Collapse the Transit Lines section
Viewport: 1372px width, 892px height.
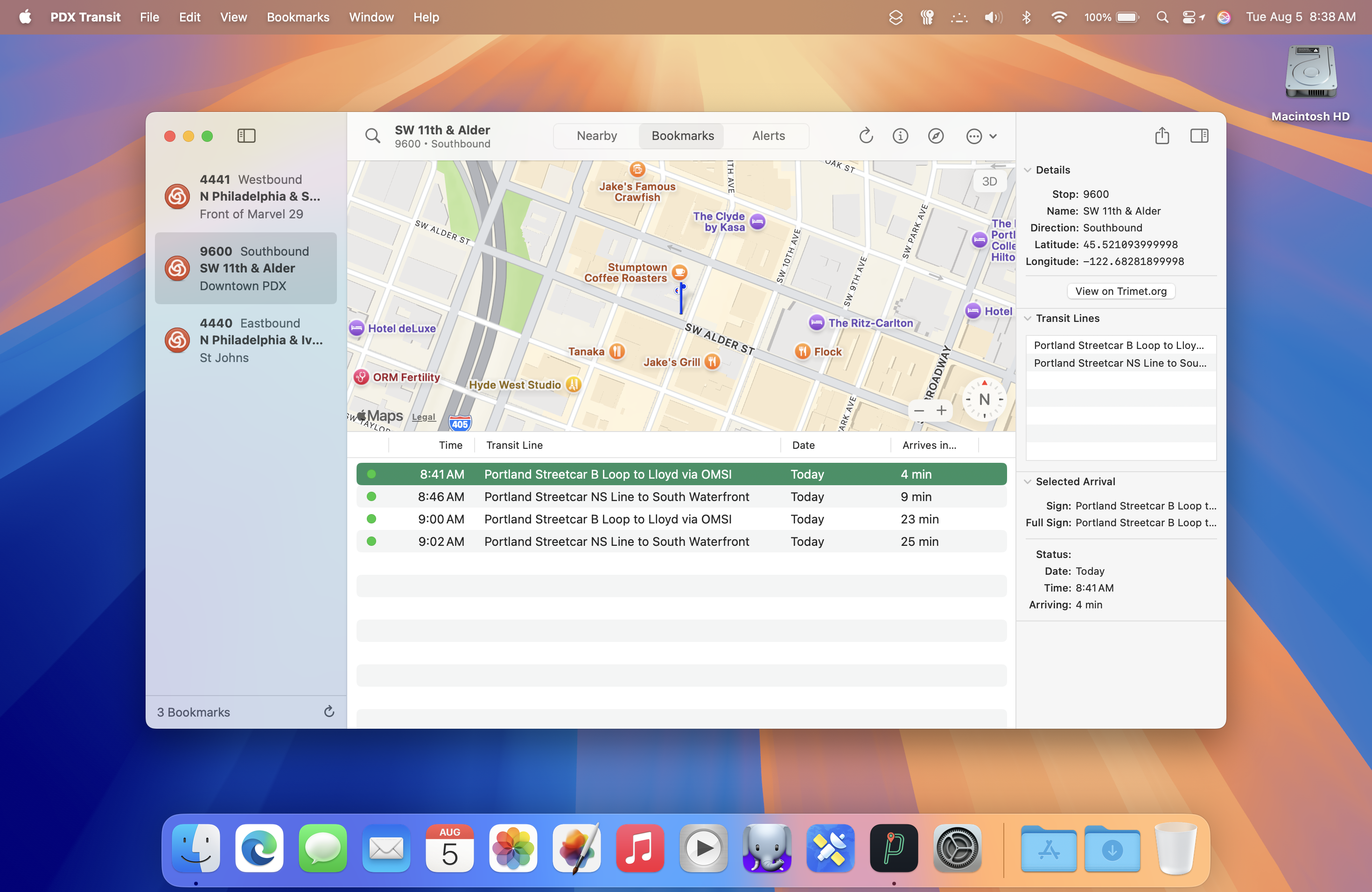[1027, 318]
